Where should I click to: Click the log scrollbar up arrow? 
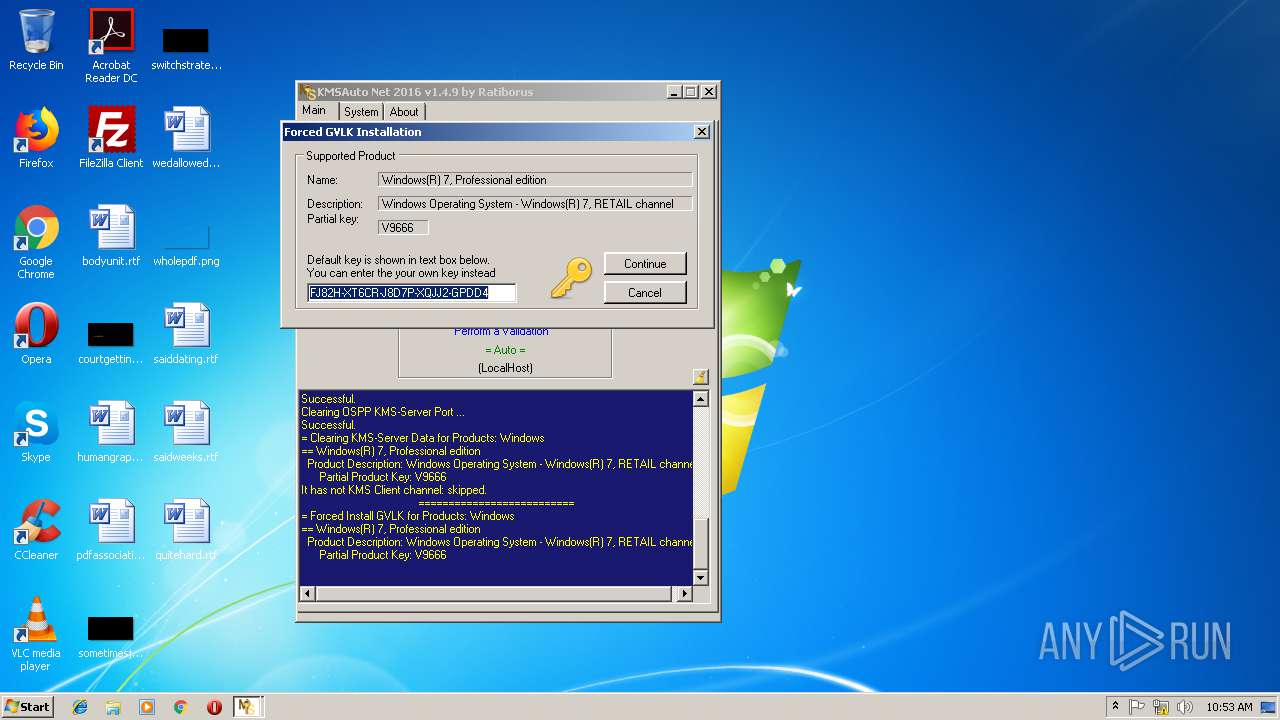pyautogui.click(x=701, y=399)
